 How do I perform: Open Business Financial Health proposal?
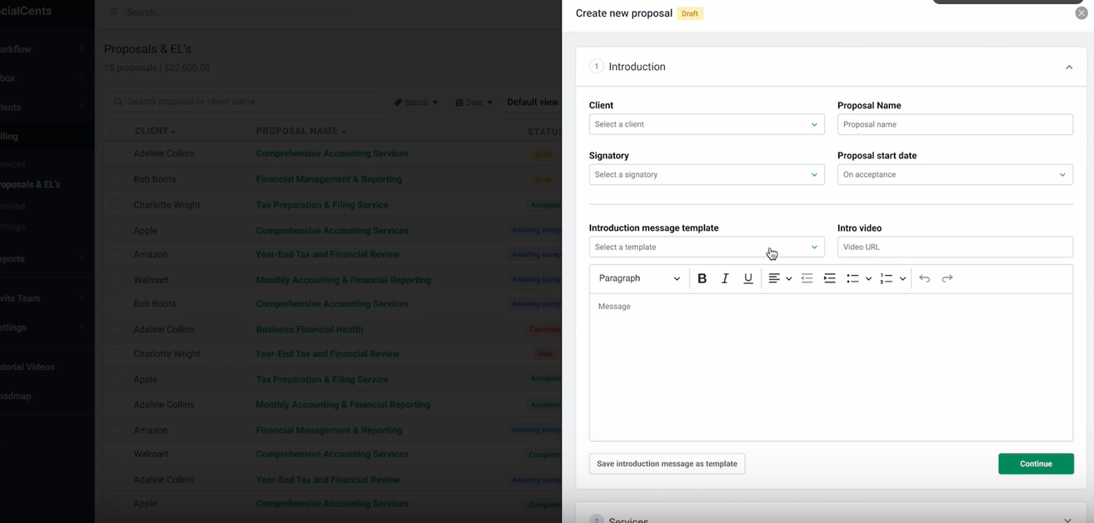(309, 329)
